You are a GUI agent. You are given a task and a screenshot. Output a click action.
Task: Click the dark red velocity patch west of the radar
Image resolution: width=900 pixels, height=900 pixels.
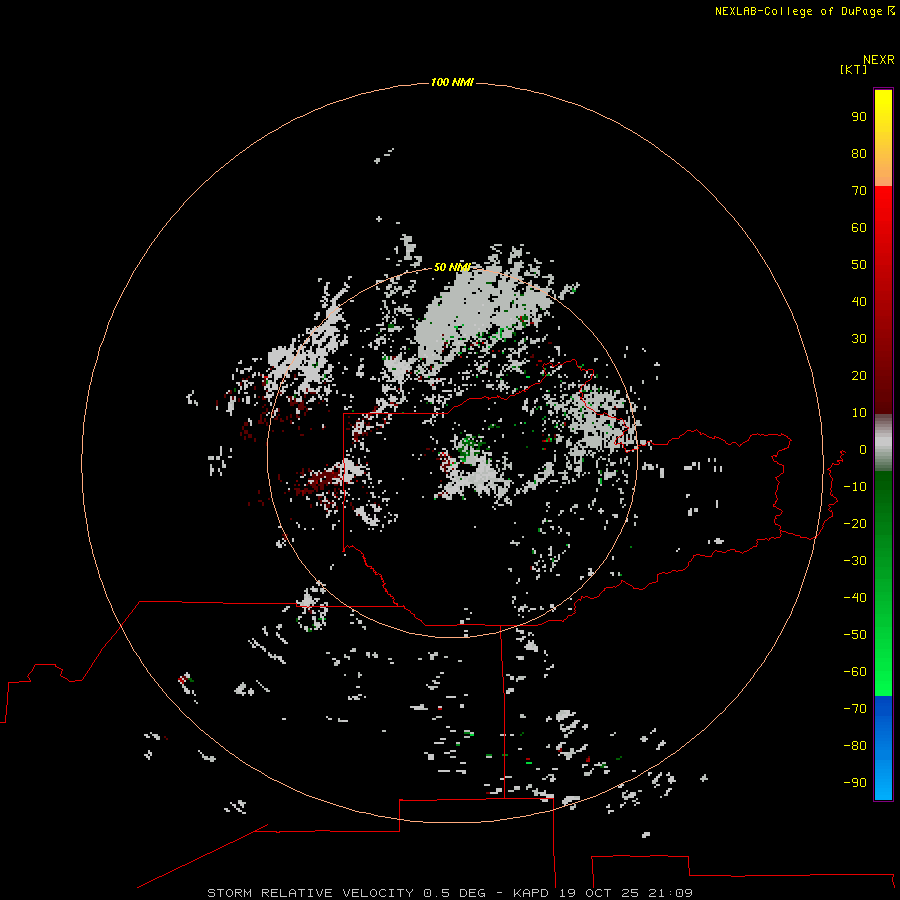317,482
